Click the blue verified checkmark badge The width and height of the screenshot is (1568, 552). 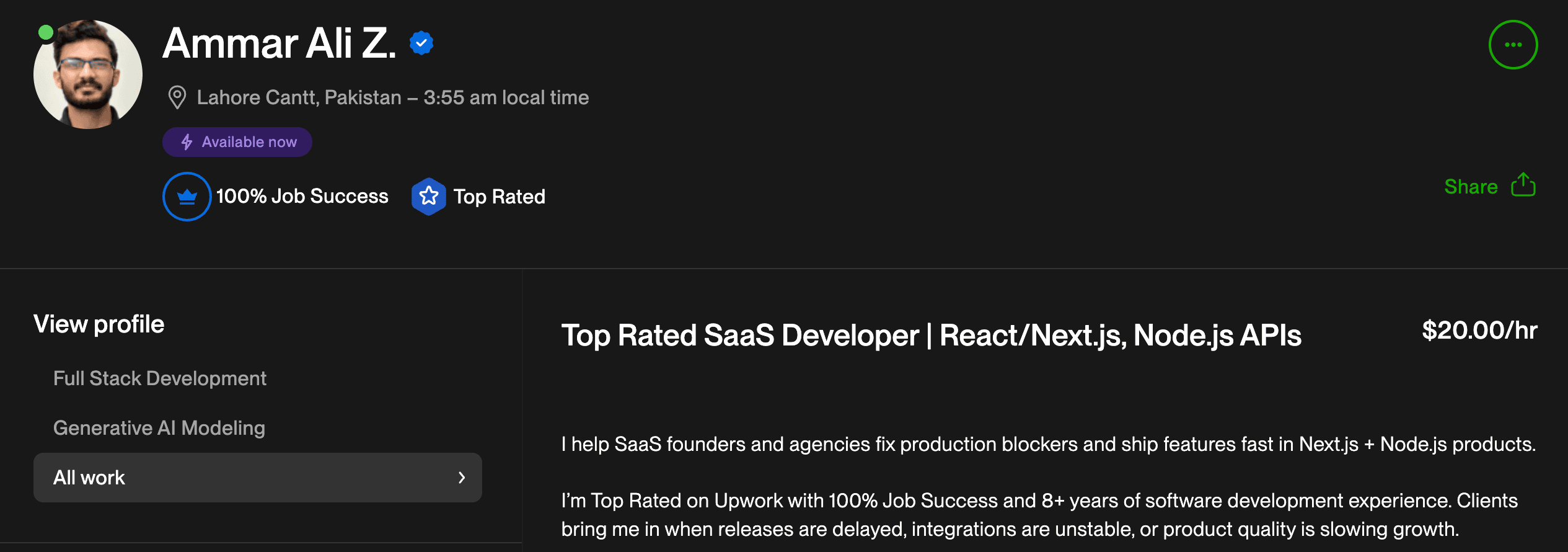point(421,43)
